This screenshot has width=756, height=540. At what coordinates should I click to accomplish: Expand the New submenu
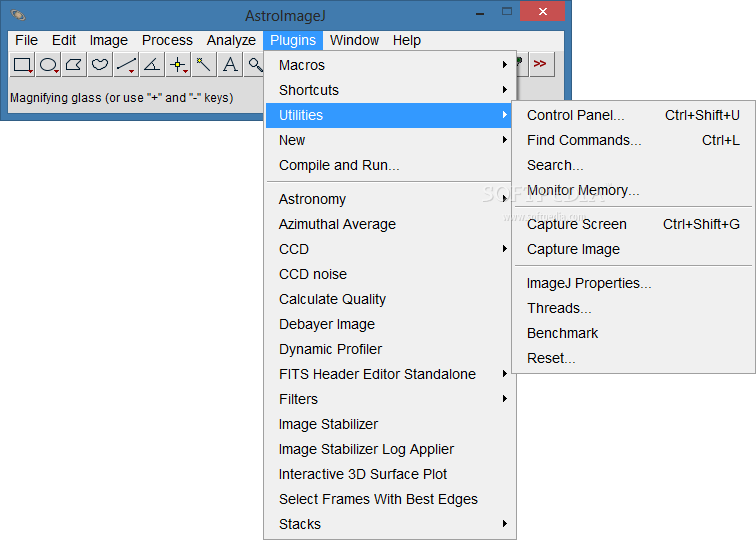pyautogui.click(x=389, y=140)
